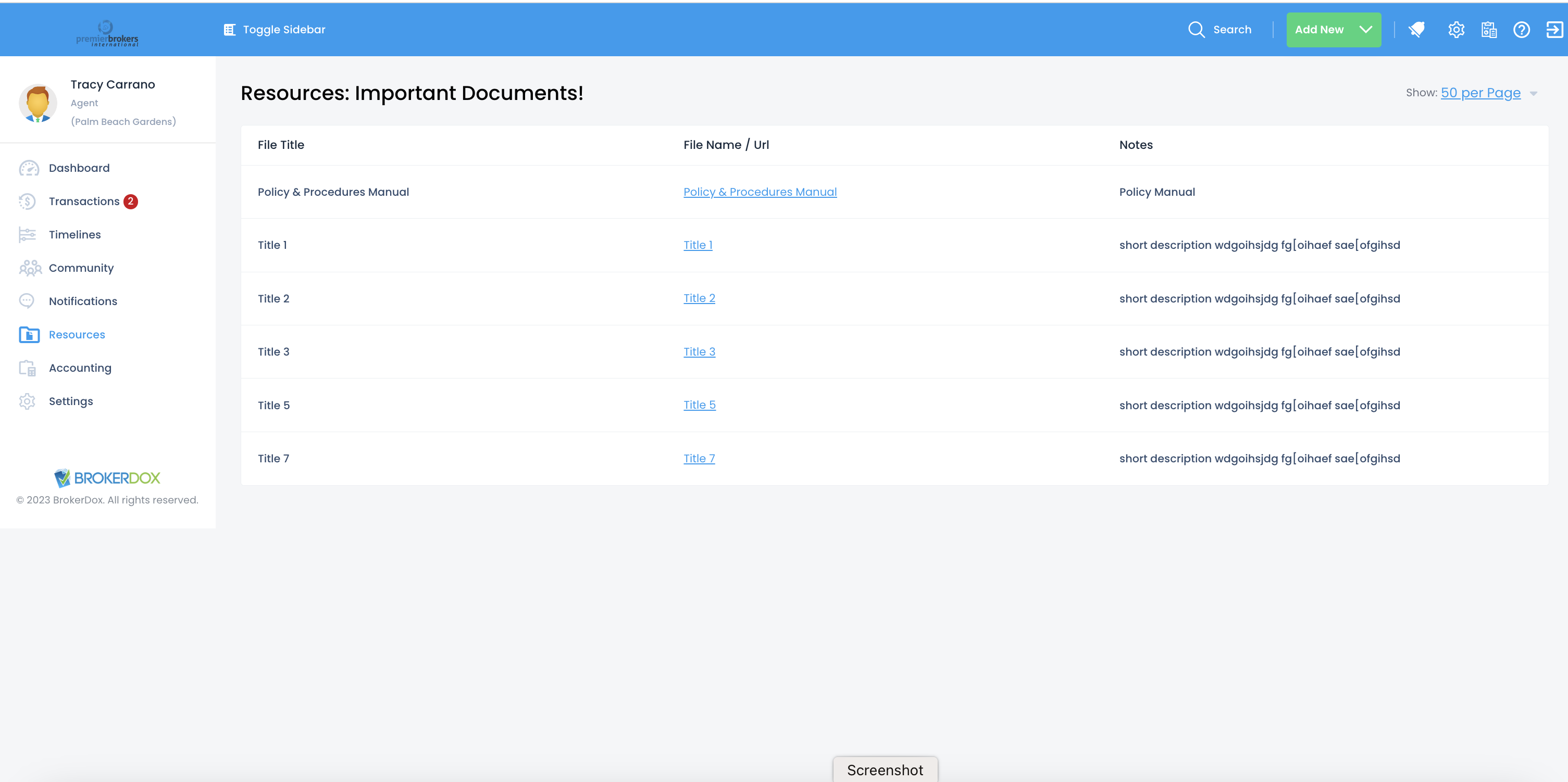Go to Timelines in sidebar
The image size is (1568, 782).
click(75, 234)
